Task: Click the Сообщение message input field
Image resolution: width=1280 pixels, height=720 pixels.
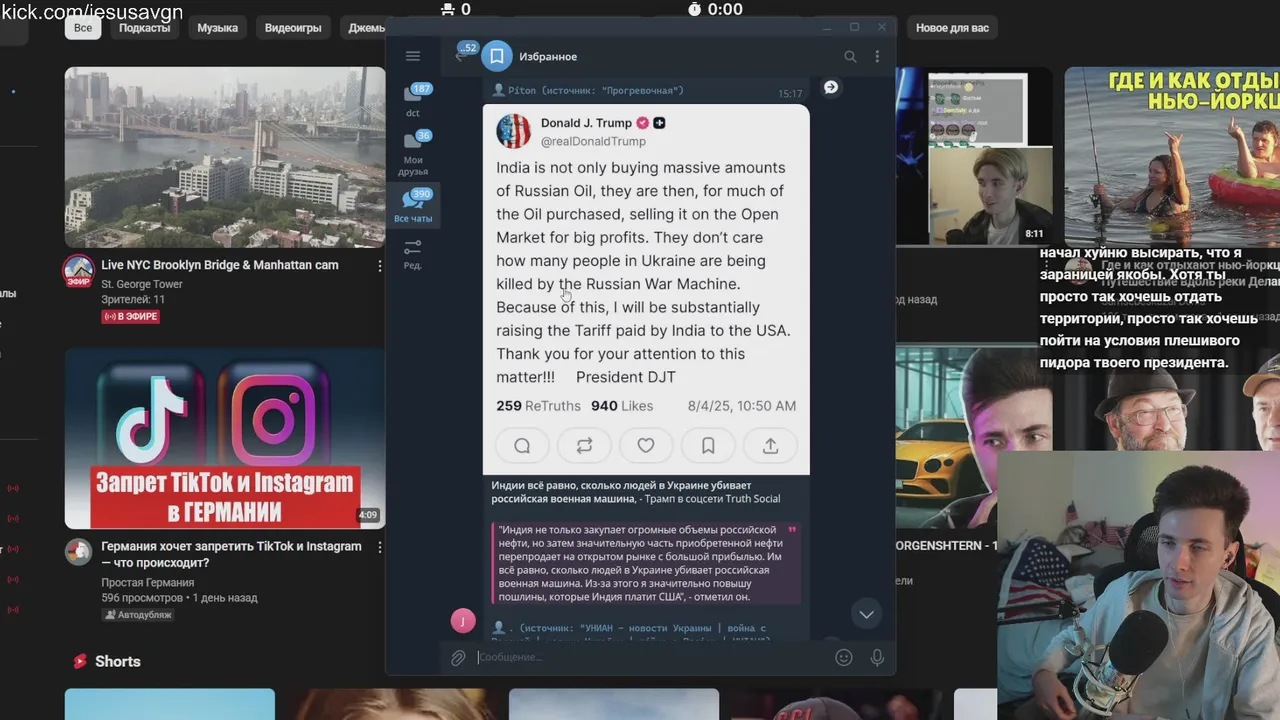Action: click(650, 657)
